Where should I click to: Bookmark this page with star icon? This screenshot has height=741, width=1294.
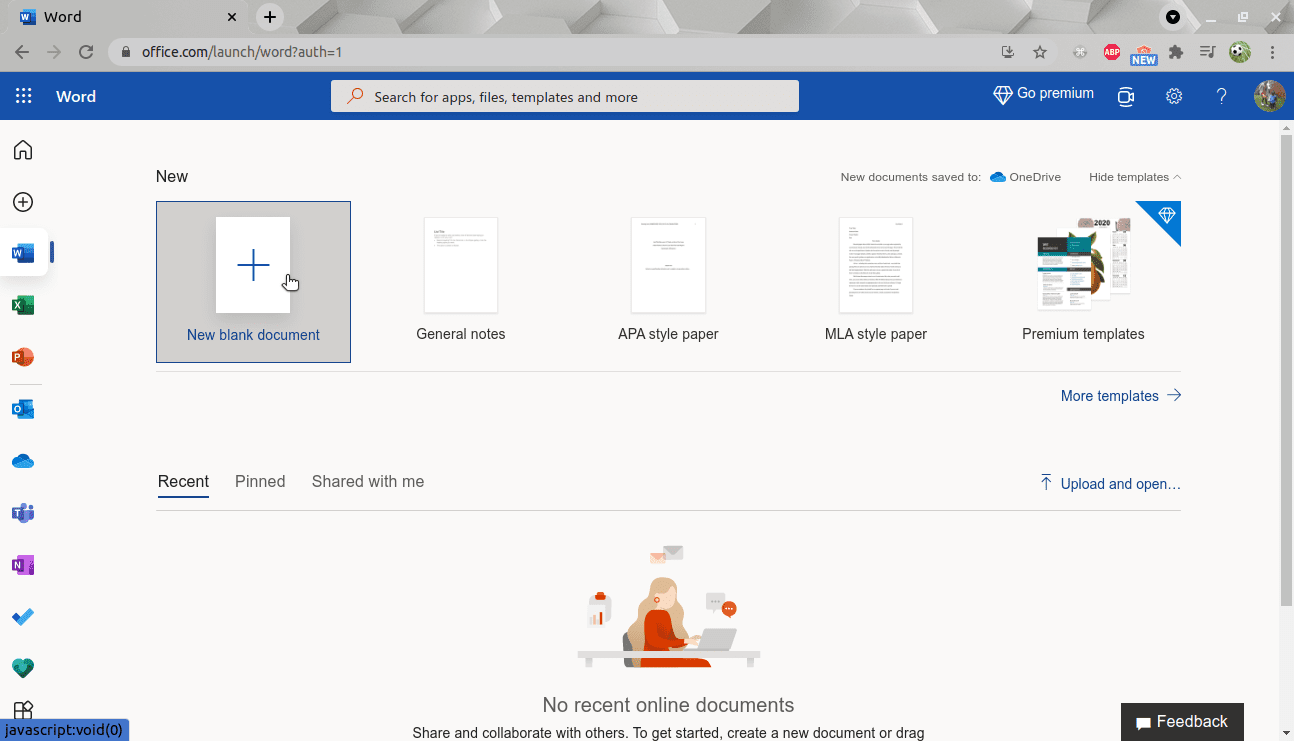click(x=1040, y=52)
